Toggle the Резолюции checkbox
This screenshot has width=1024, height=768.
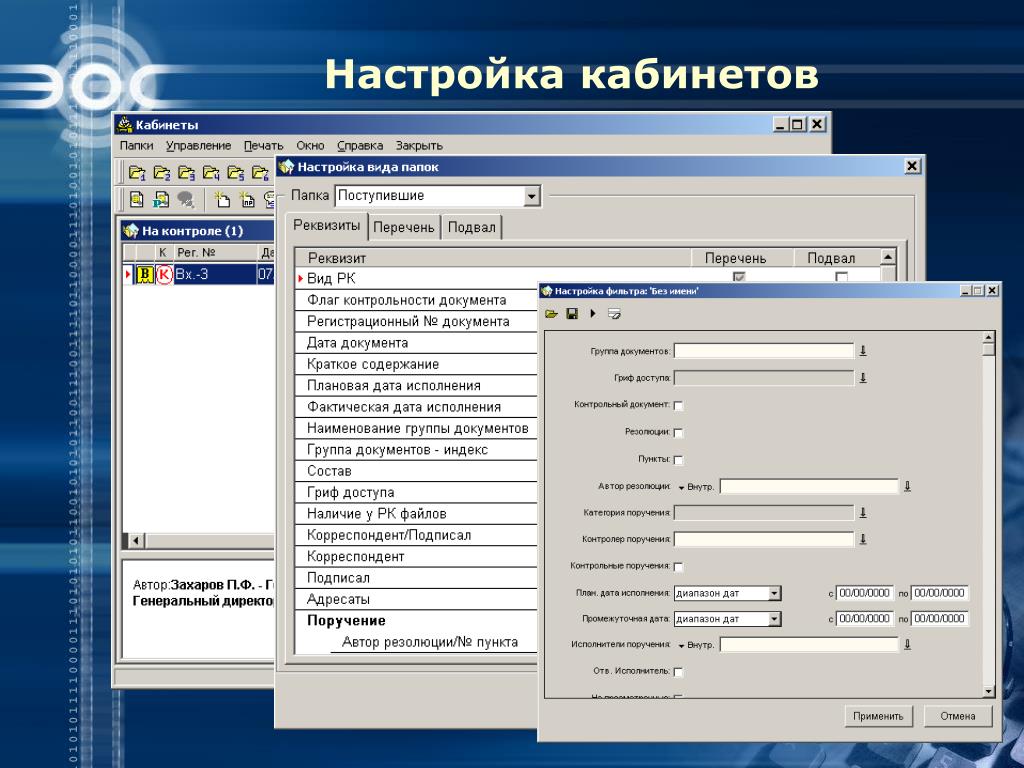click(x=678, y=432)
